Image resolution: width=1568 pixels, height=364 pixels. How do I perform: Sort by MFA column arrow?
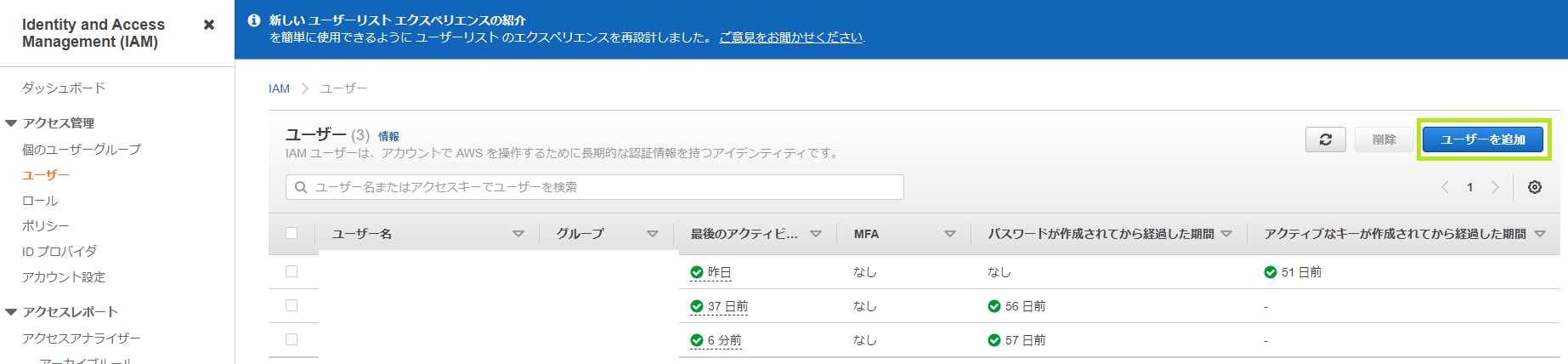tap(950, 234)
